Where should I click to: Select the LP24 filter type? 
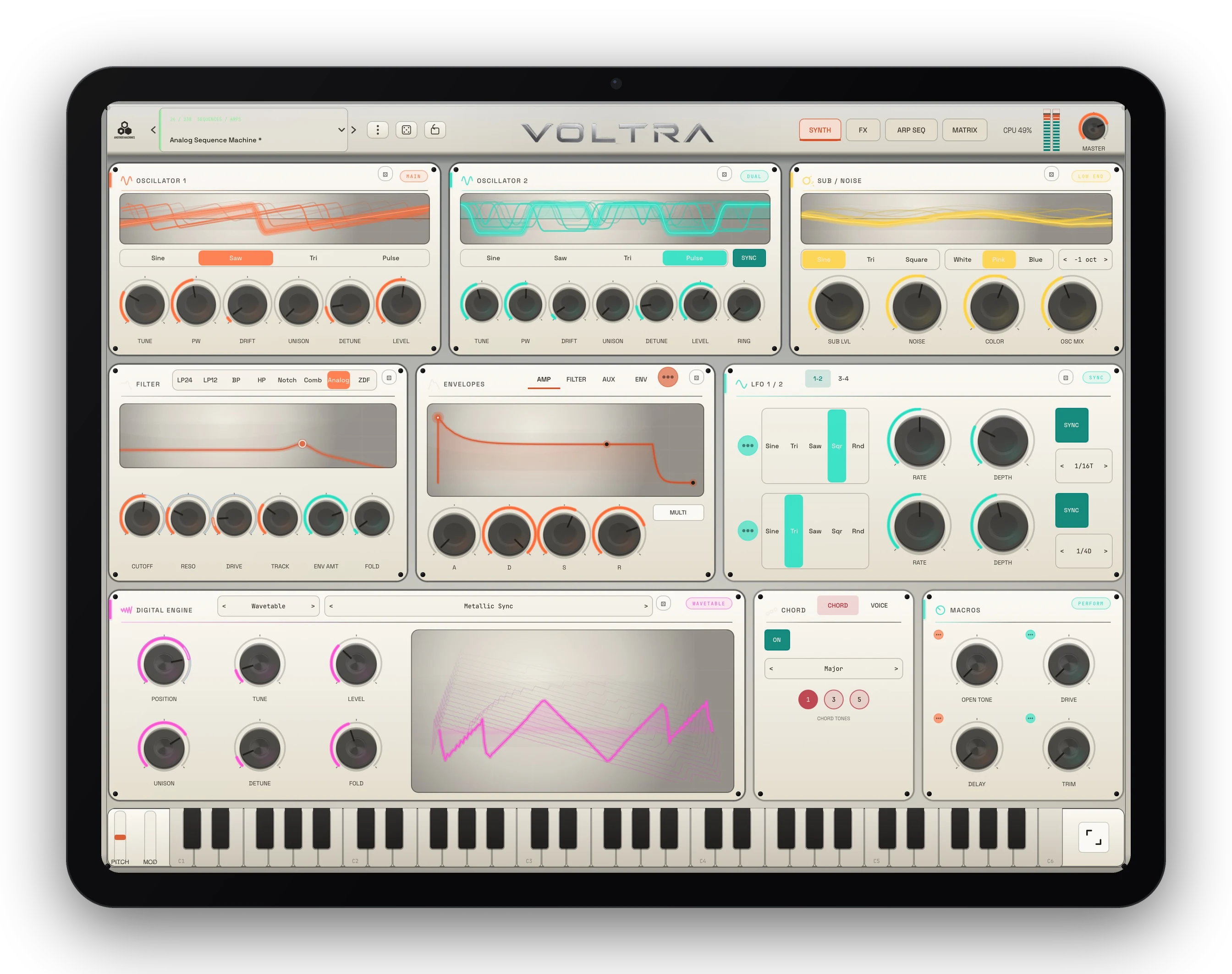click(184, 380)
